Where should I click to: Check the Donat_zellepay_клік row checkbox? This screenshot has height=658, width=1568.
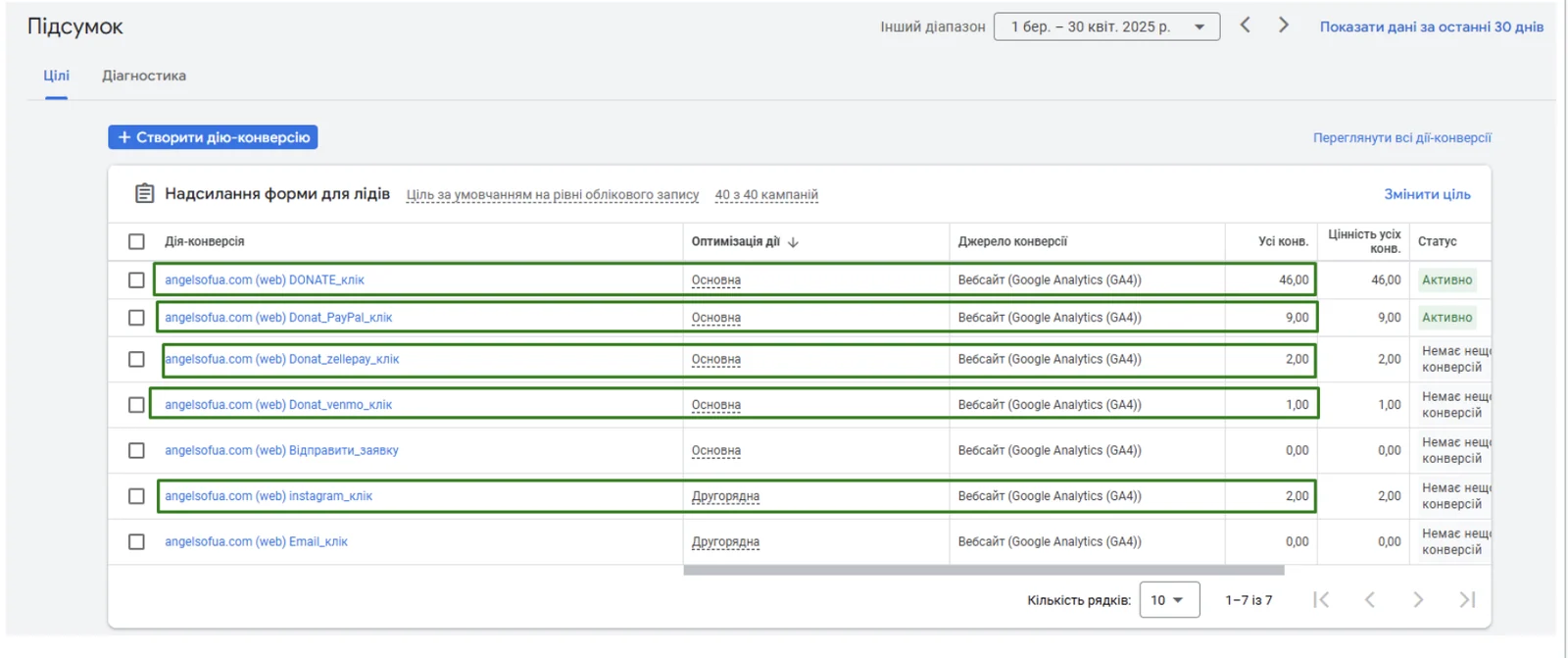click(136, 359)
